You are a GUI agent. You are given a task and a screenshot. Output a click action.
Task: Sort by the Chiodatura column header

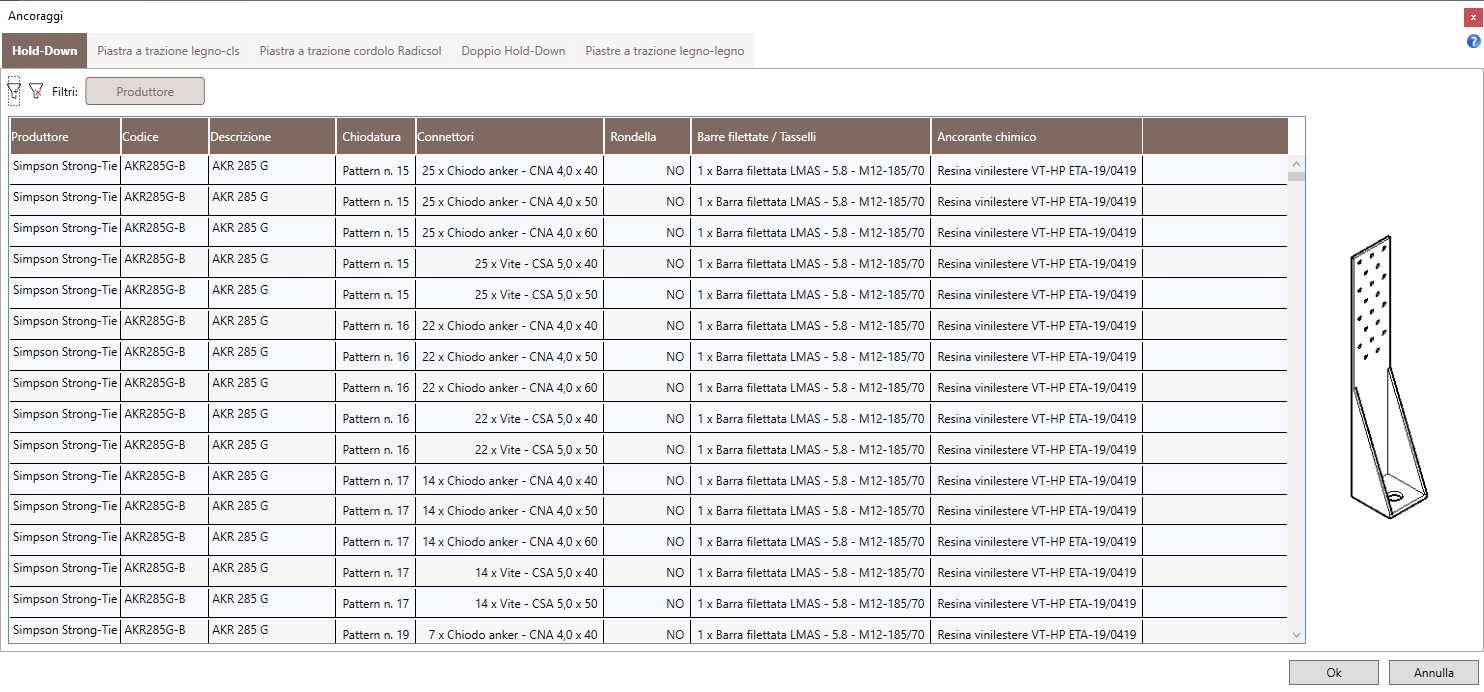(x=376, y=136)
